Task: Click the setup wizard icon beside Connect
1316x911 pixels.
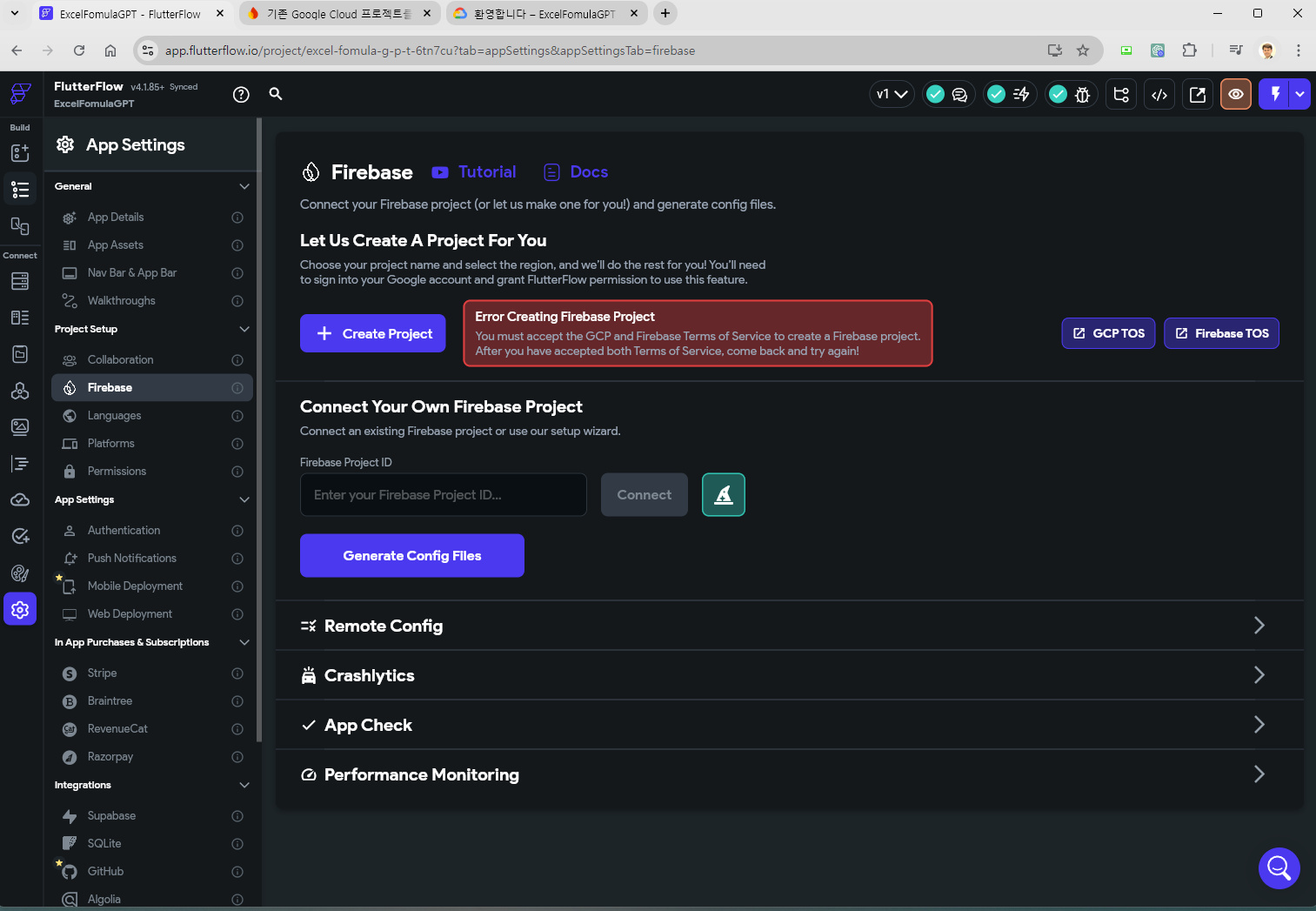Action: point(724,494)
